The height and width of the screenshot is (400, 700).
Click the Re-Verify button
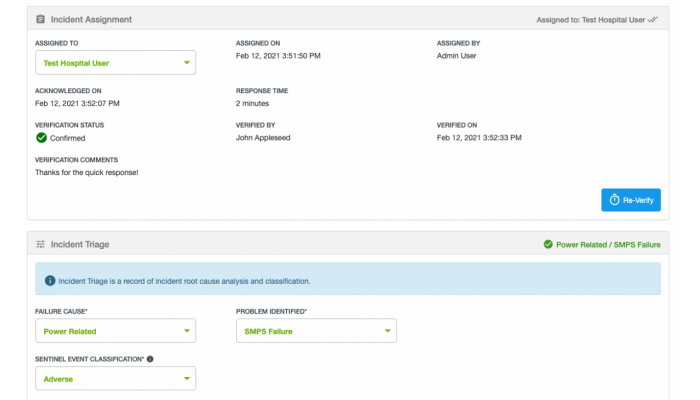point(631,200)
